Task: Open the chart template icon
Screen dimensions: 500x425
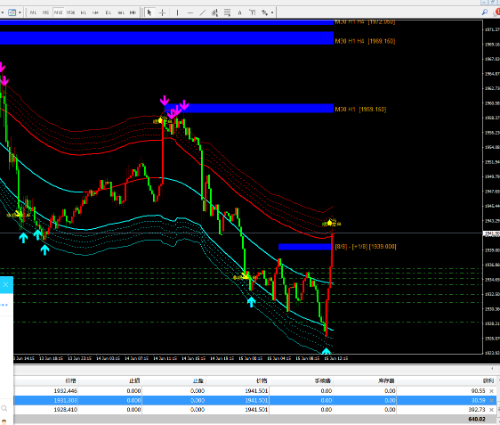Action: click(x=12, y=13)
